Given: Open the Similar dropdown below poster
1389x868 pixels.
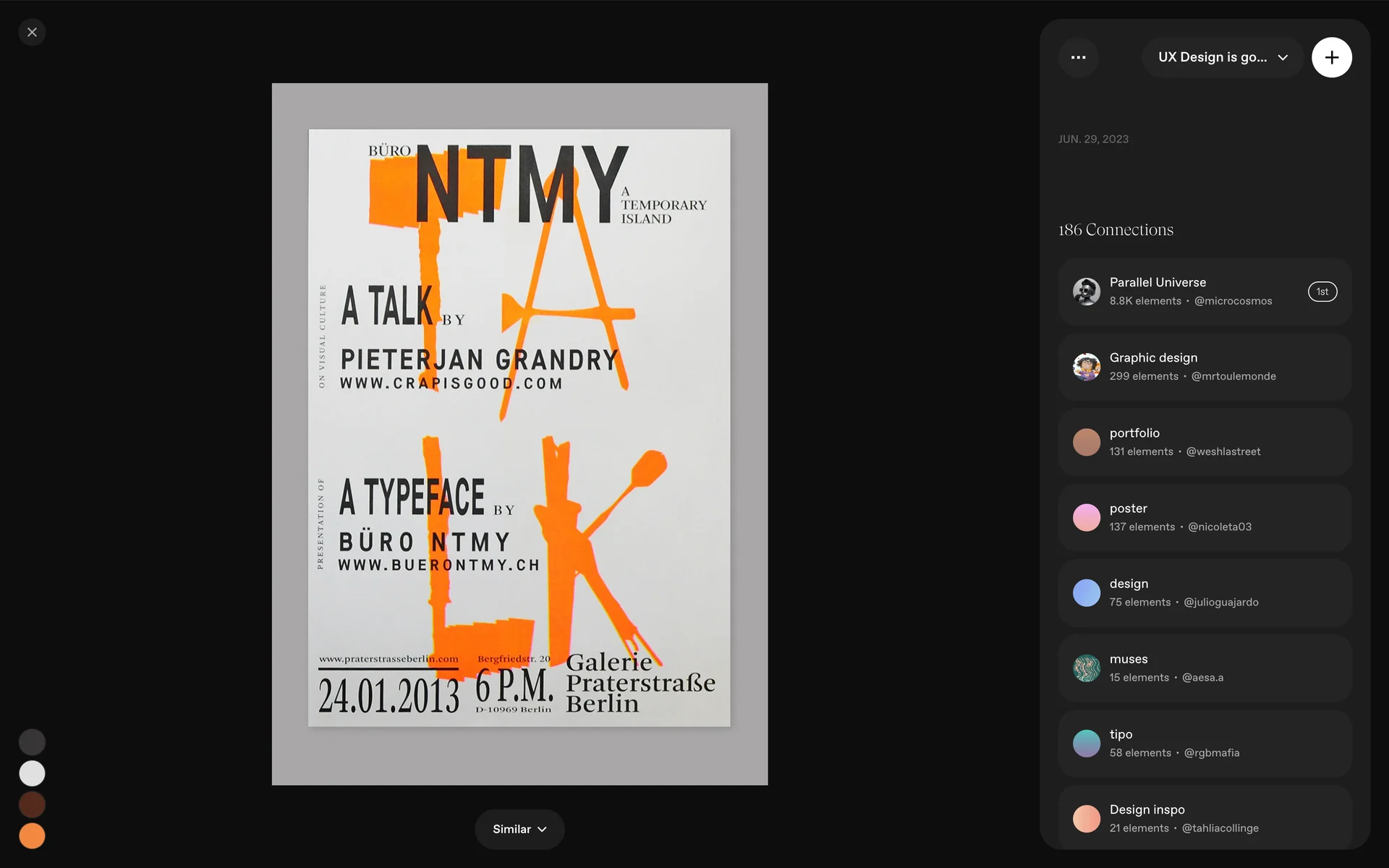Looking at the screenshot, I should (519, 829).
